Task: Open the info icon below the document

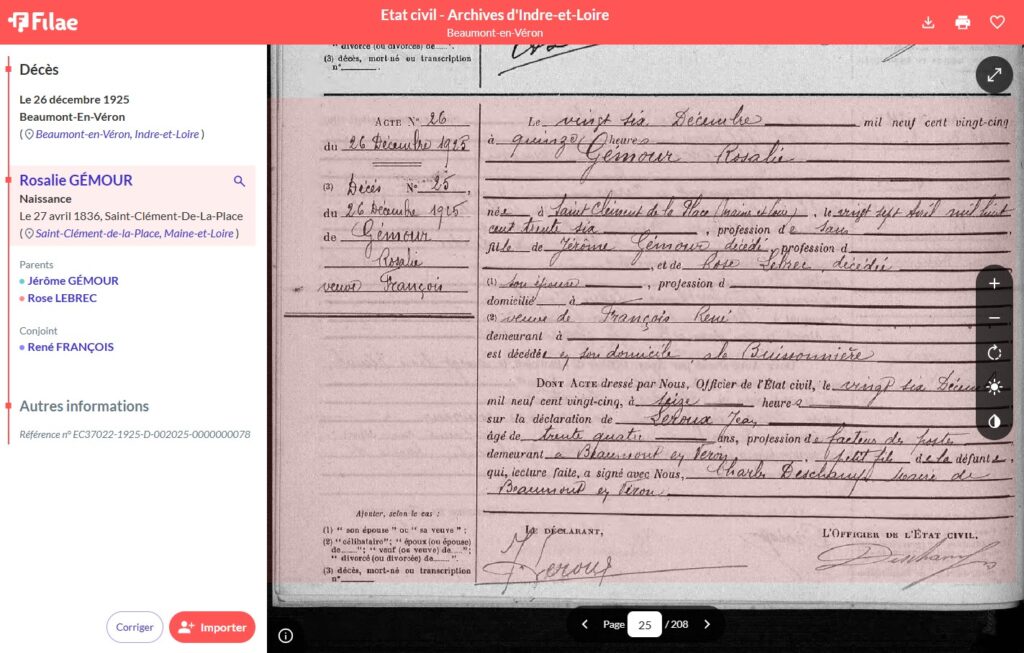Action: (x=286, y=635)
